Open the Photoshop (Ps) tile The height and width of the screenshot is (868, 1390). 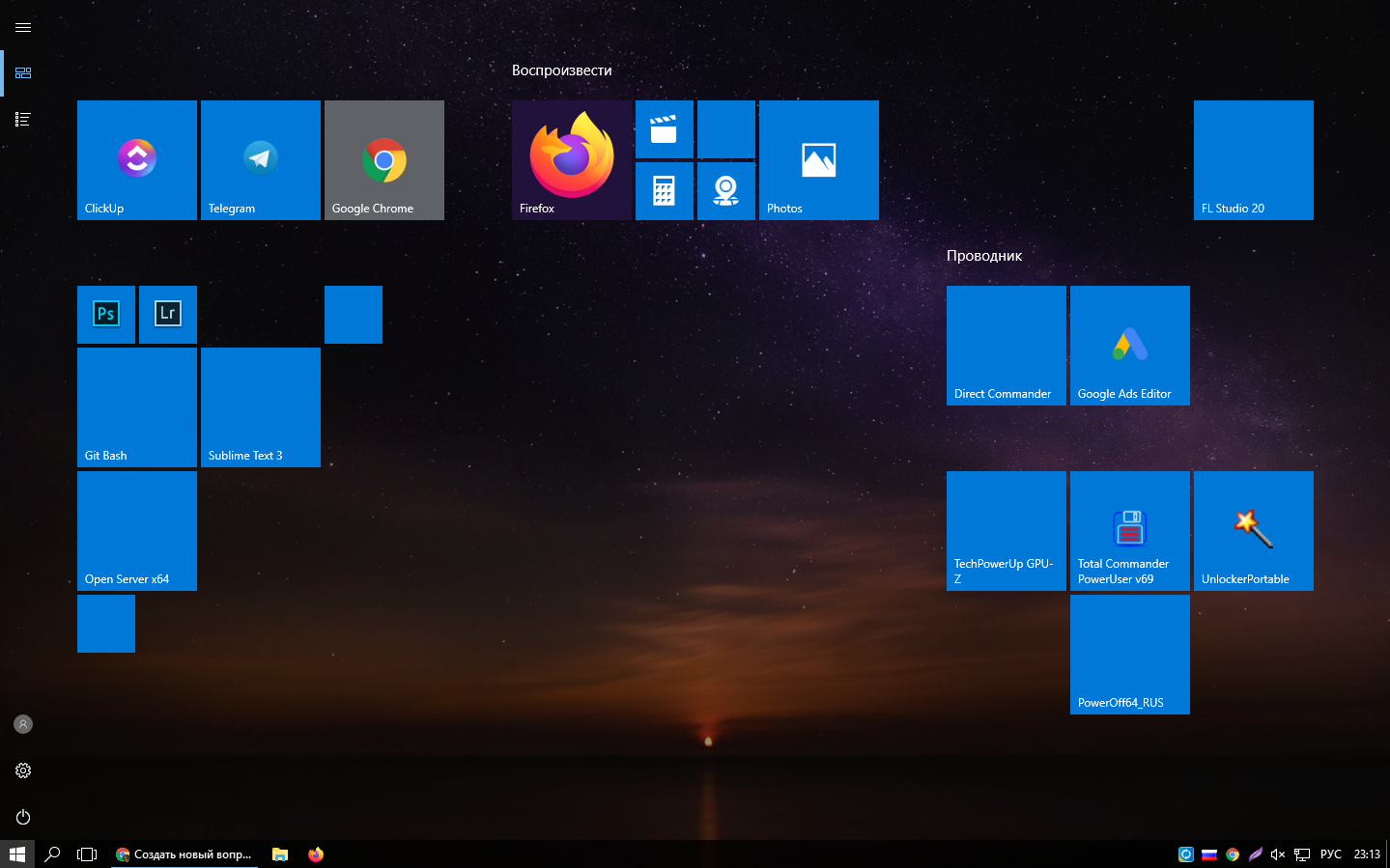pyautogui.click(x=106, y=315)
